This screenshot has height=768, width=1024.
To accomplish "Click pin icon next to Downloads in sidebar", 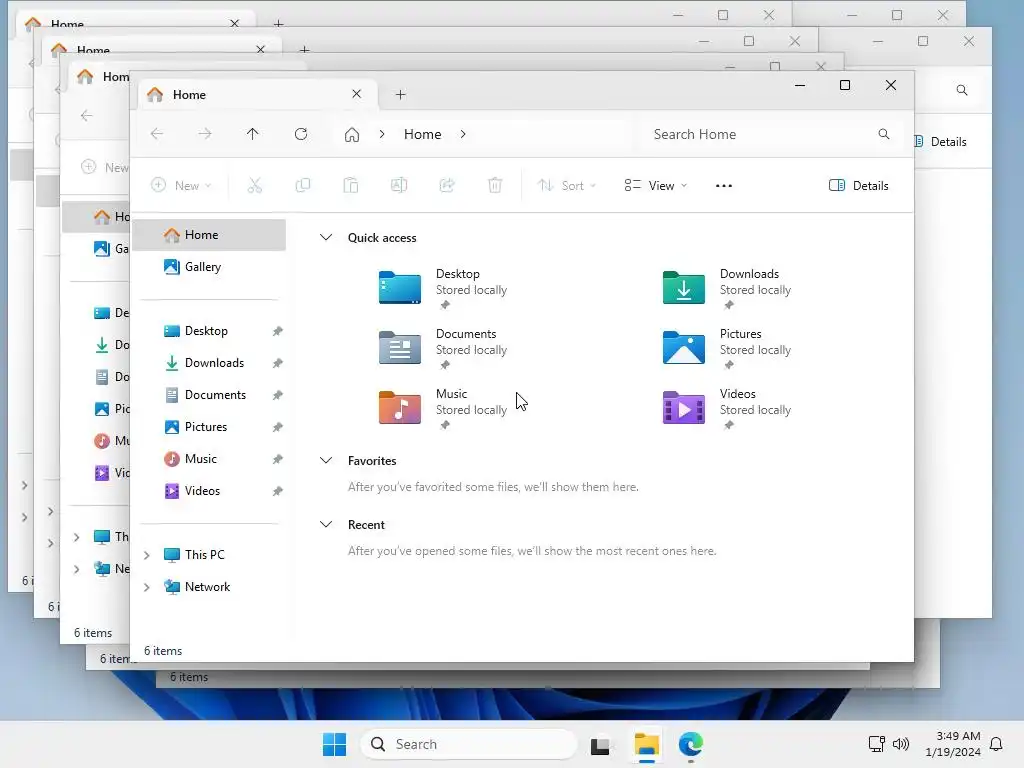I will click(278, 363).
